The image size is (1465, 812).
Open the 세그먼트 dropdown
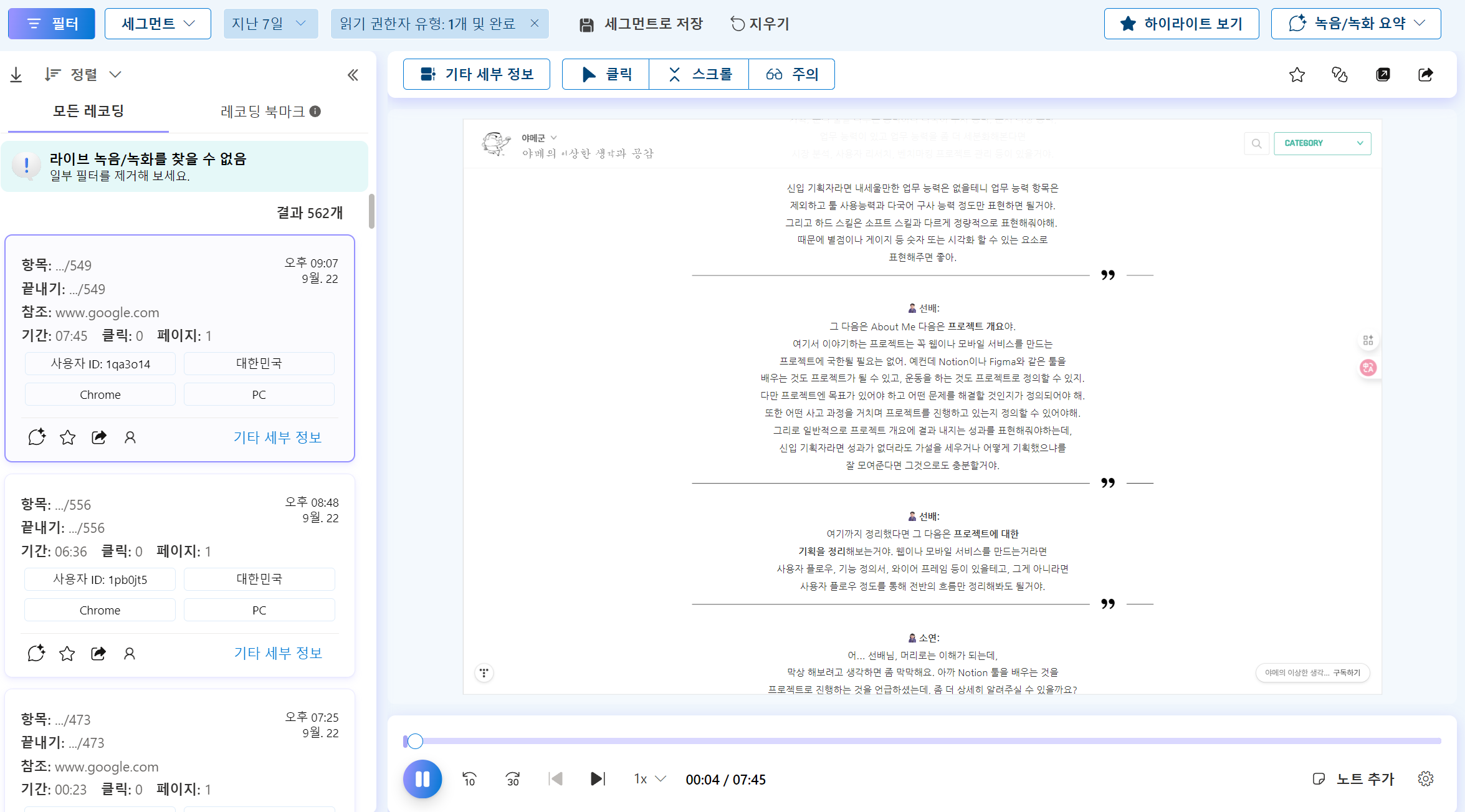158,24
